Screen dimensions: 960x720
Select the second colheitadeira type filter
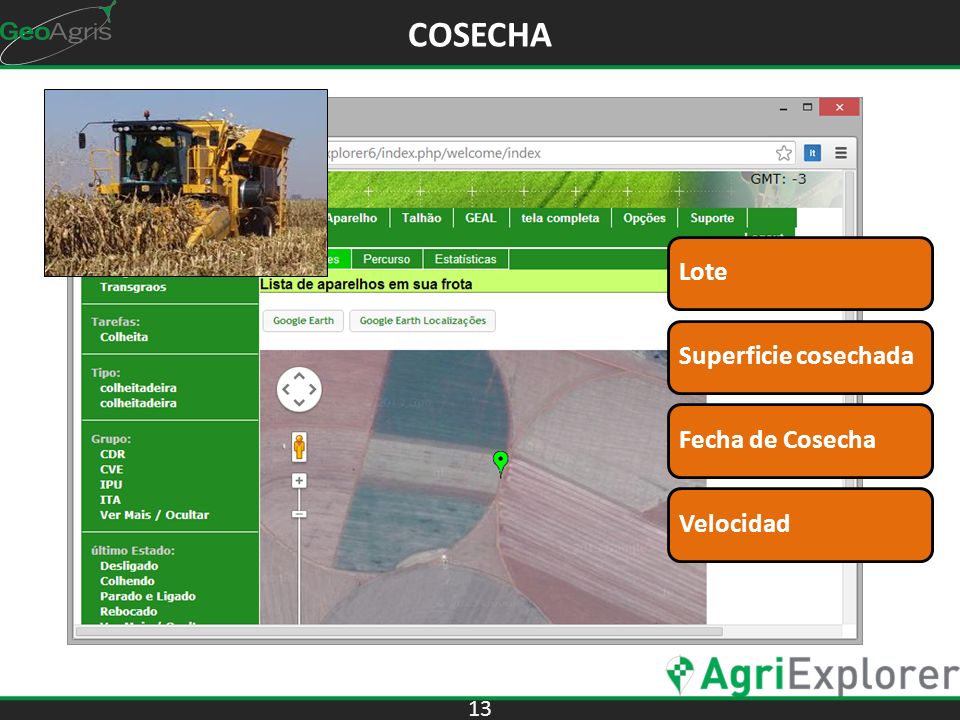(138, 403)
